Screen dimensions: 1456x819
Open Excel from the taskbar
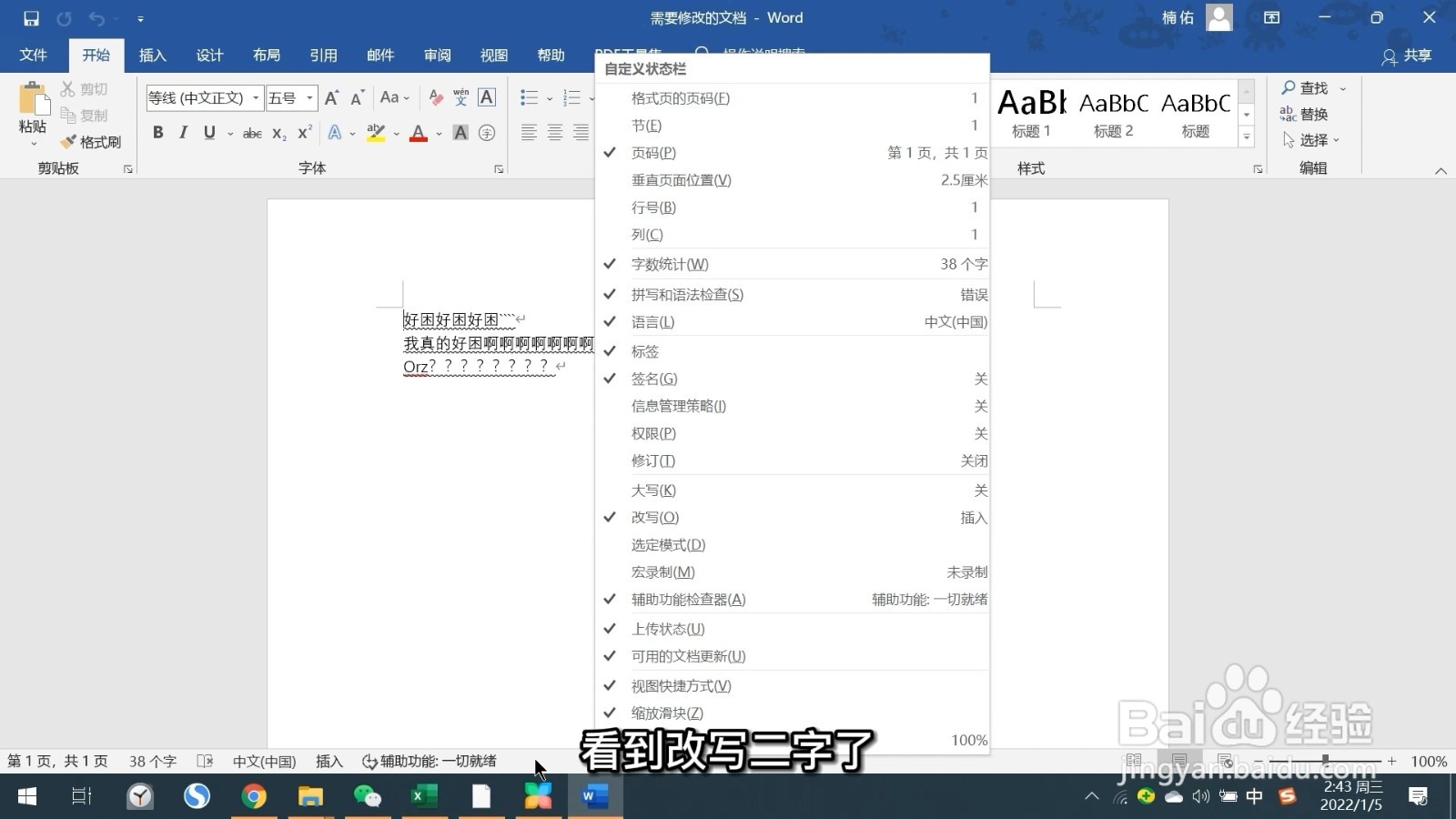click(424, 796)
